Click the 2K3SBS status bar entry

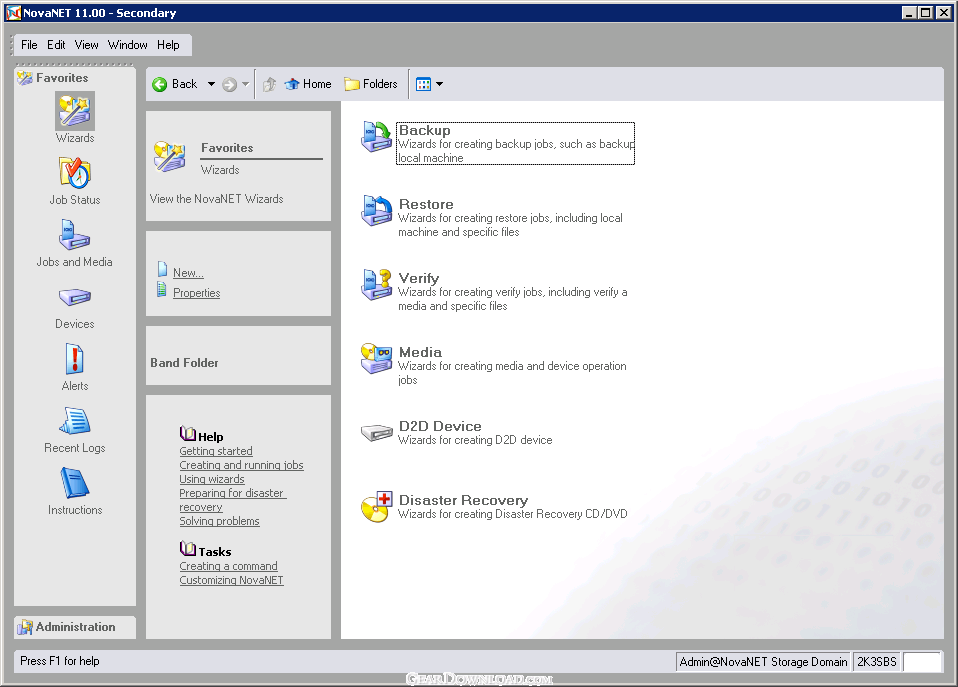(x=877, y=662)
